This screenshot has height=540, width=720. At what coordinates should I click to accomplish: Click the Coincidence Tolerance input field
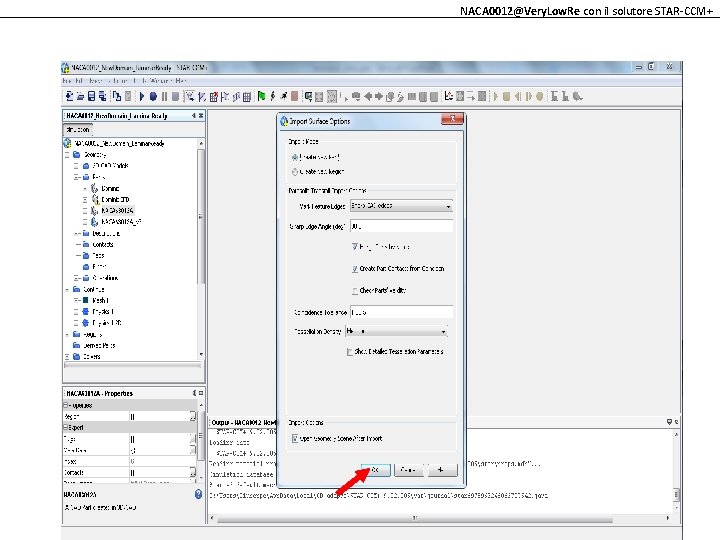pyautogui.click(x=401, y=312)
